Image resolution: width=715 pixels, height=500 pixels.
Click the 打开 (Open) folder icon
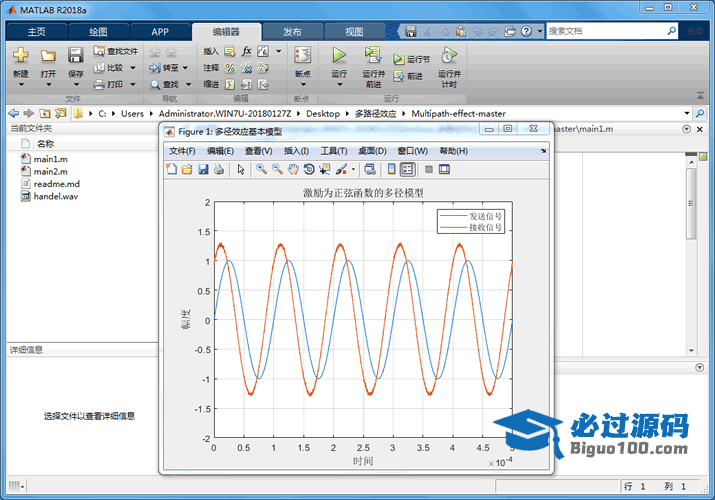pyautogui.click(x=48, y=56)
